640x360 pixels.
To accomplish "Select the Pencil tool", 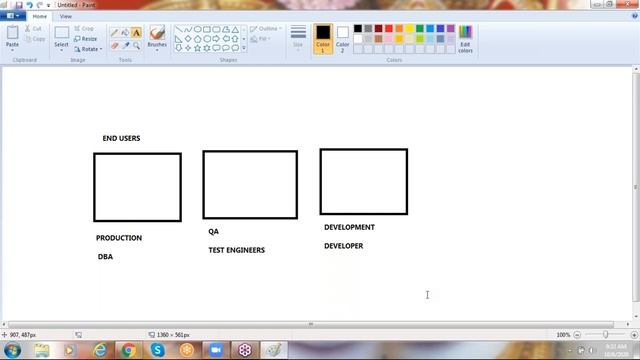I will point(115,33).
